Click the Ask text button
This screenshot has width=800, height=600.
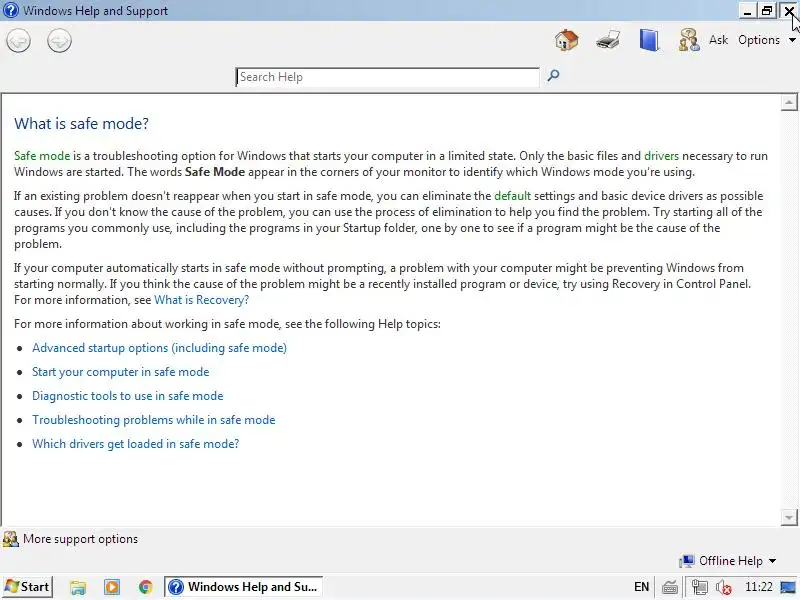(718, 40)
